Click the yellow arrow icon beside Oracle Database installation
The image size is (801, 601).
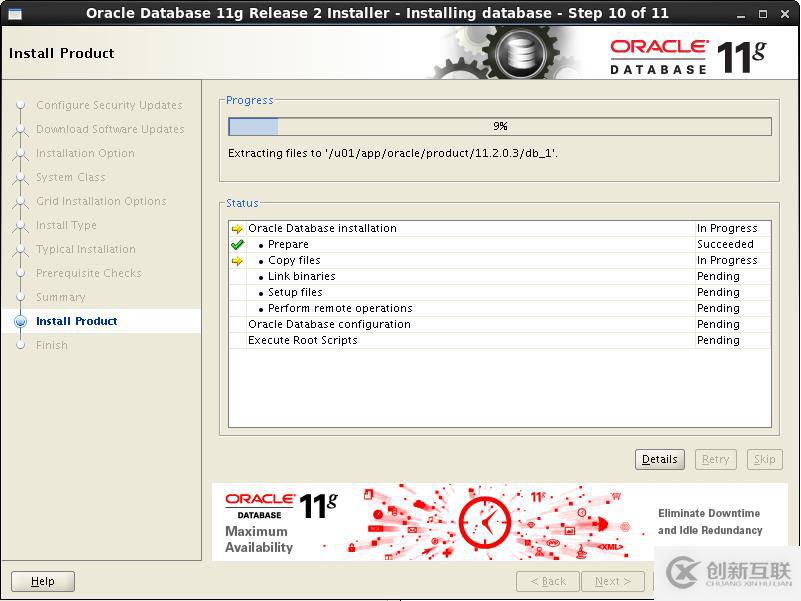[x=237, y=228]
